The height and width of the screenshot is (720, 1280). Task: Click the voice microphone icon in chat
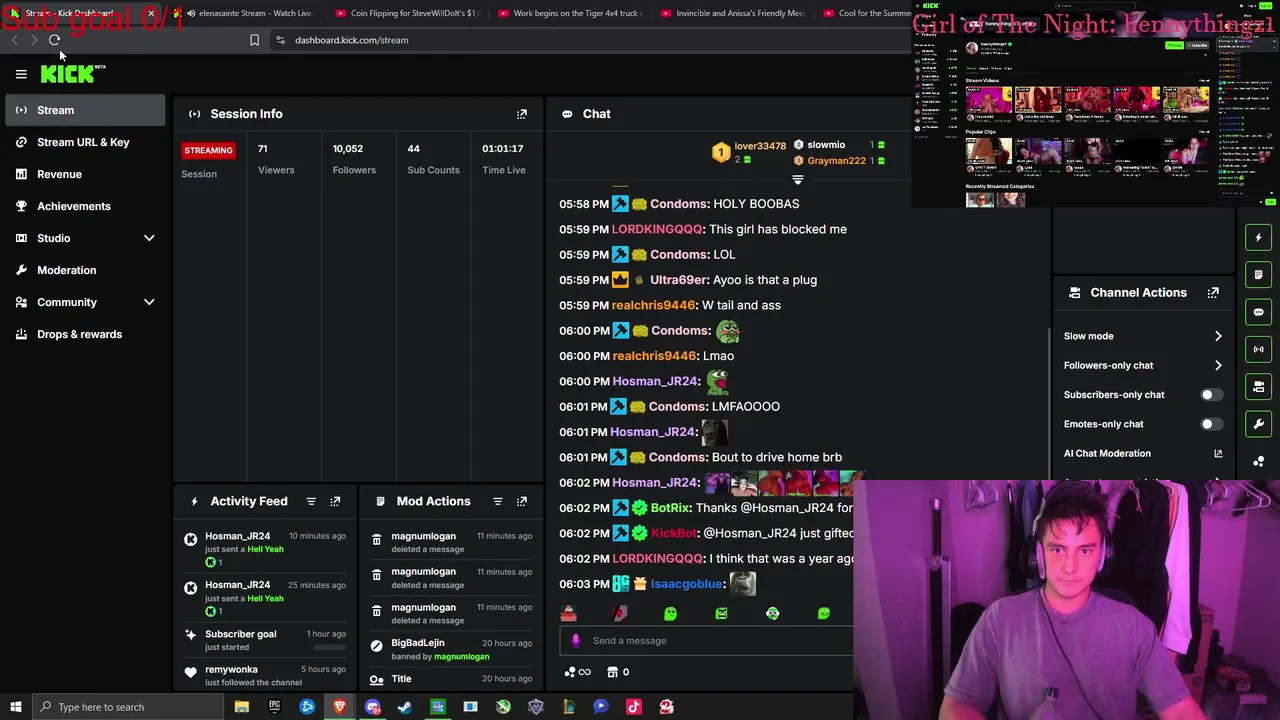[x=575, y=641]
